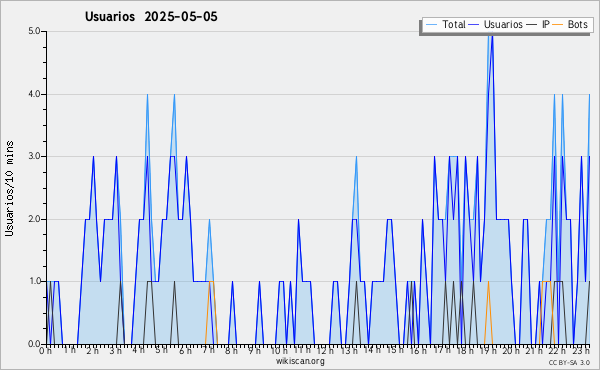Click the '3 h' x-axis label
Image resolution: width=600 pixels, height=370 pixels.
point(116,351)
